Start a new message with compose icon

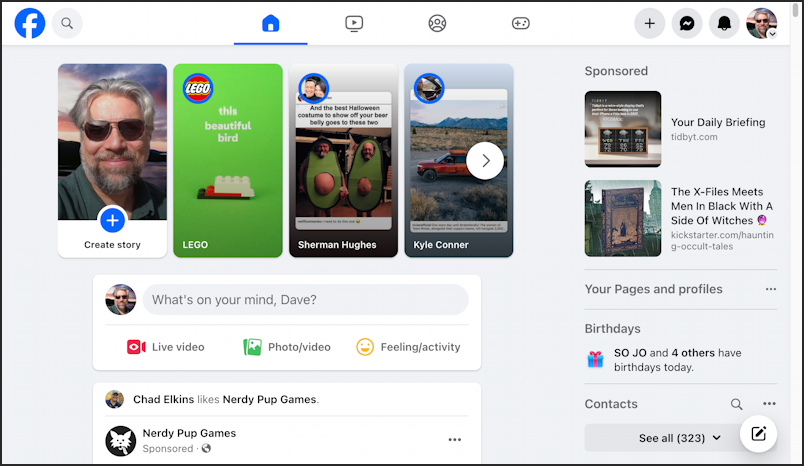click(x=758, y=434)
